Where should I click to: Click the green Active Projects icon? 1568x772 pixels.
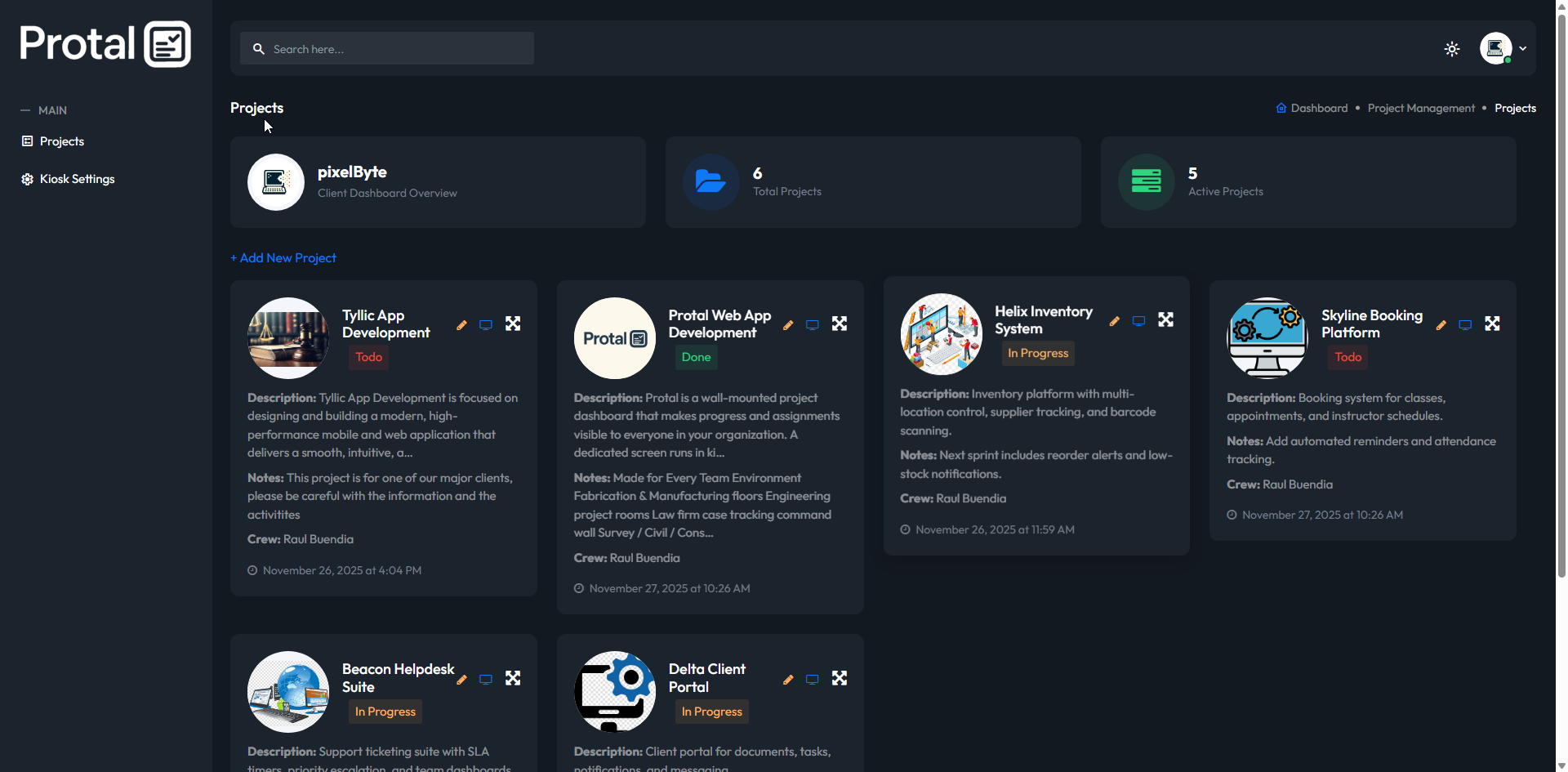(x=1147, y=182)
